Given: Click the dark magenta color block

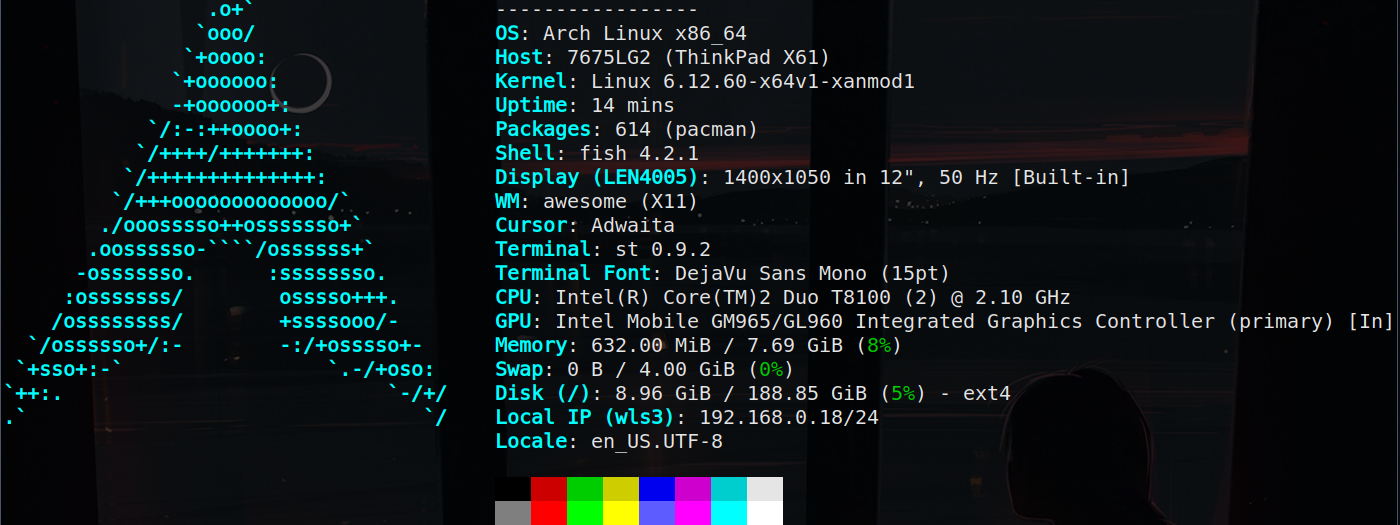Looking at the screenshot, I should point(693,489).
